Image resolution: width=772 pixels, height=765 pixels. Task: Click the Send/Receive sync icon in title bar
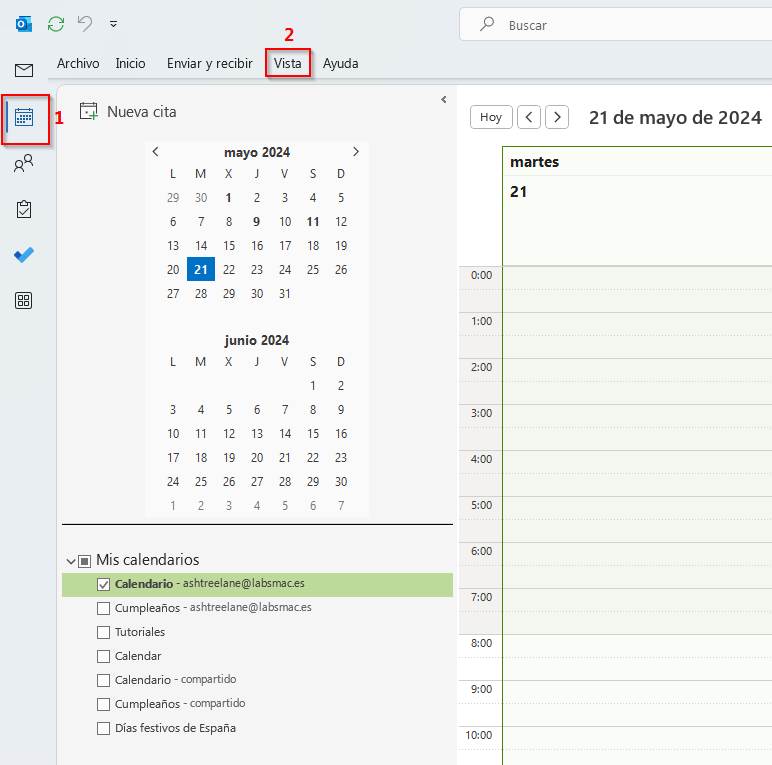click(56, 23)
